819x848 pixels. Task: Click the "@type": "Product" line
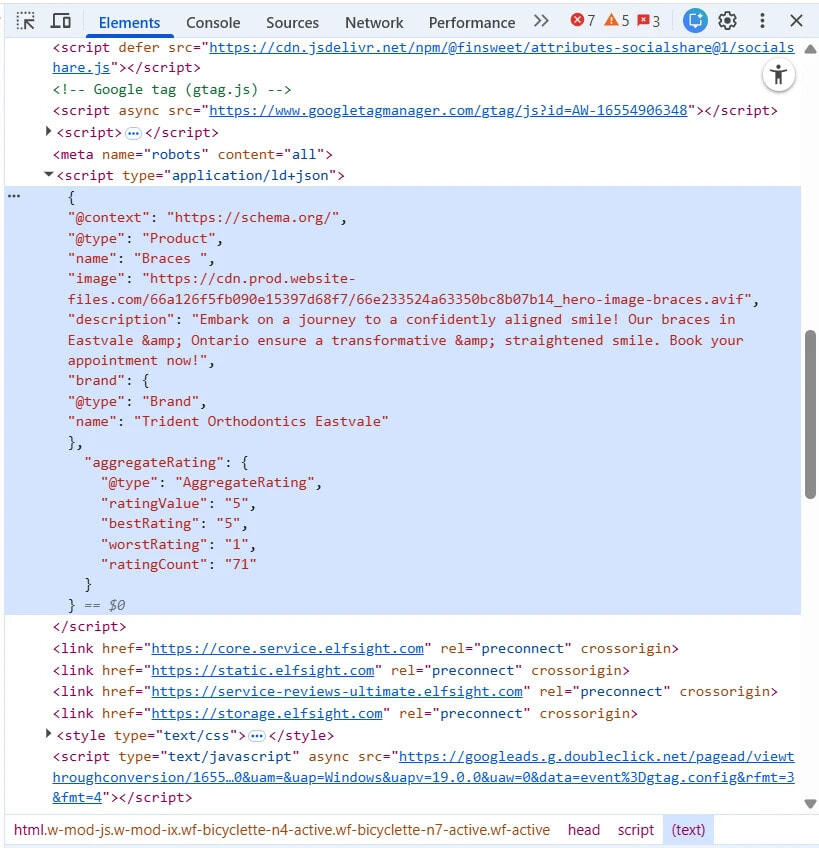pos(145,238)
